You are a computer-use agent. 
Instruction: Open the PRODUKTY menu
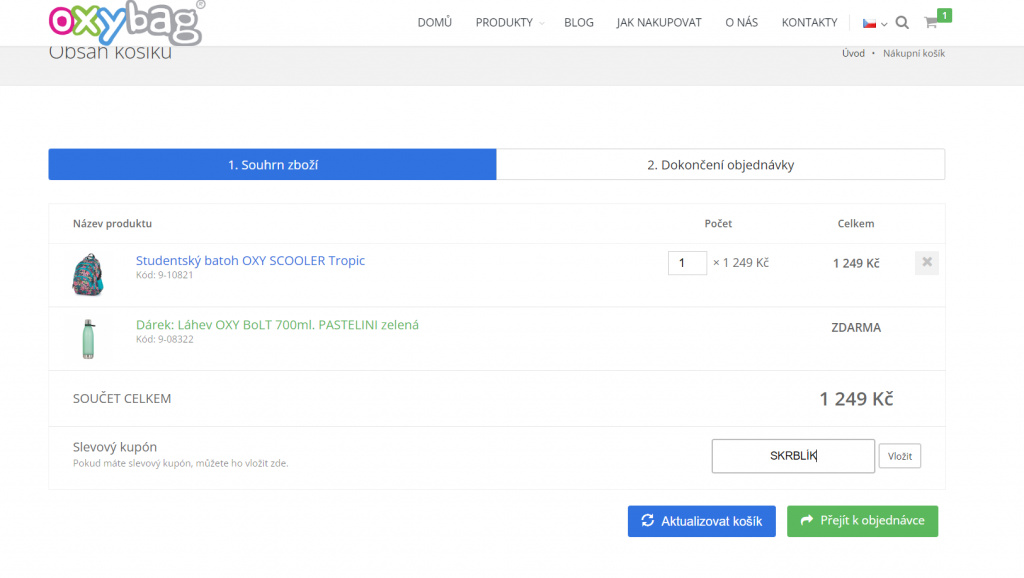[504, 23]
